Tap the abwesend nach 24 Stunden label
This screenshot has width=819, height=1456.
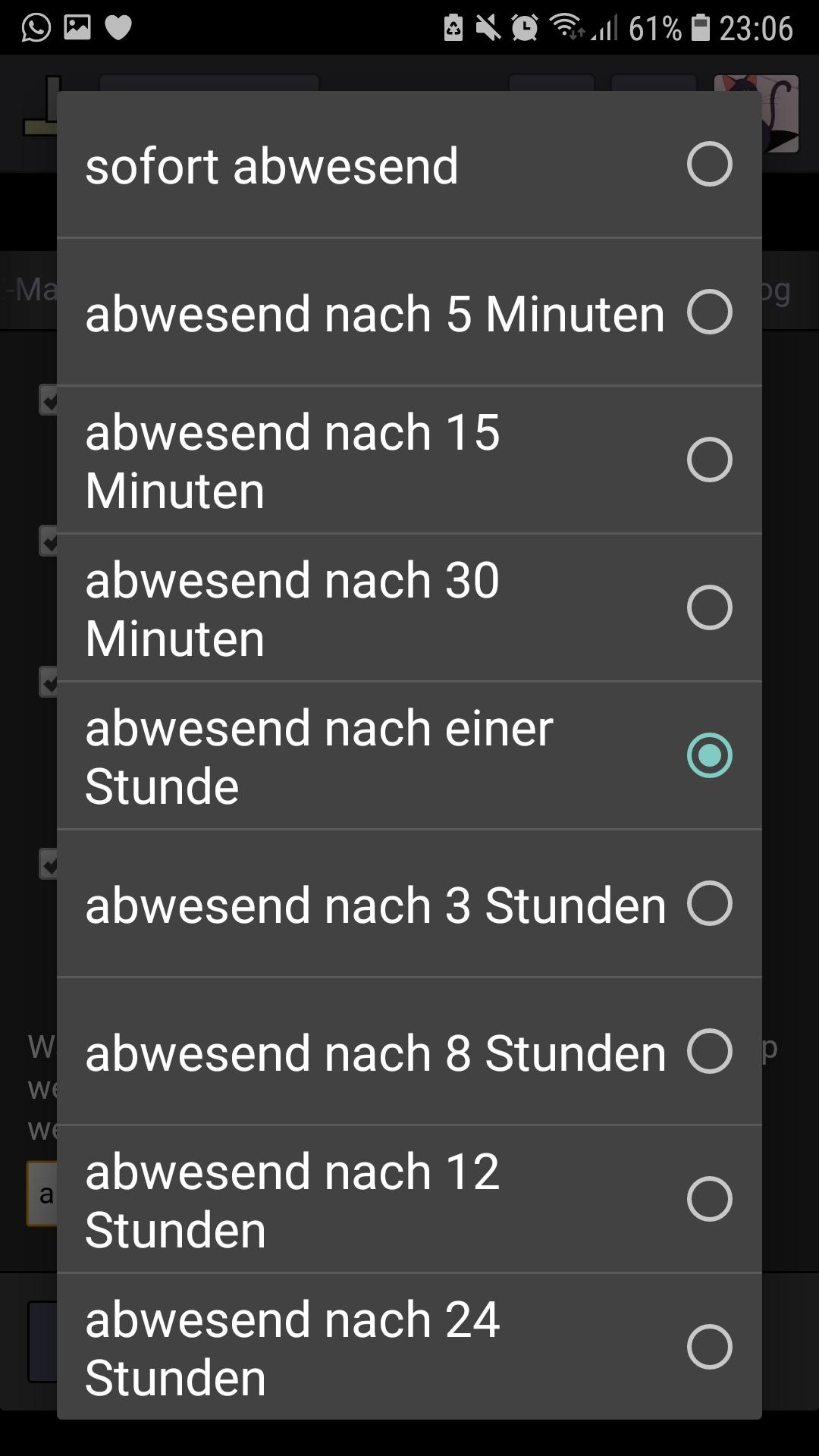click(292, 1348)
